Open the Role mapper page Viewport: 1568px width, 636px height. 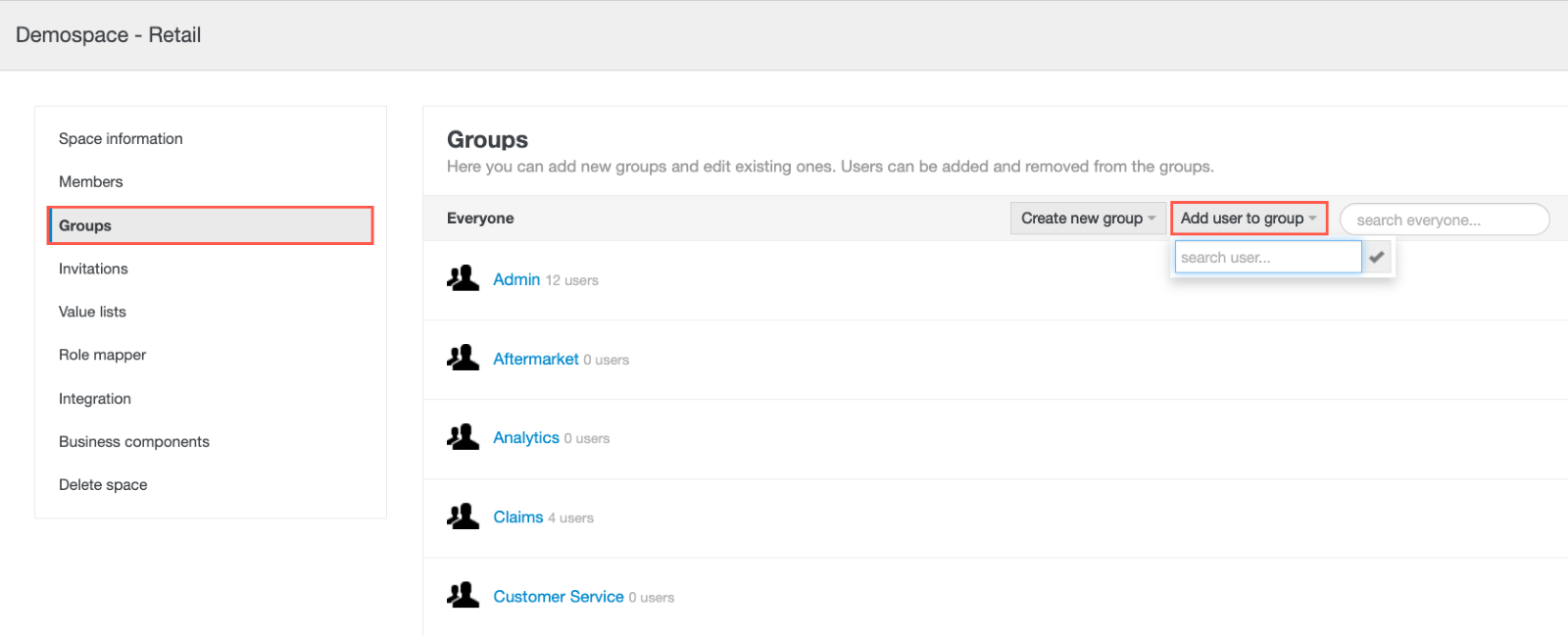pos(102,355)
